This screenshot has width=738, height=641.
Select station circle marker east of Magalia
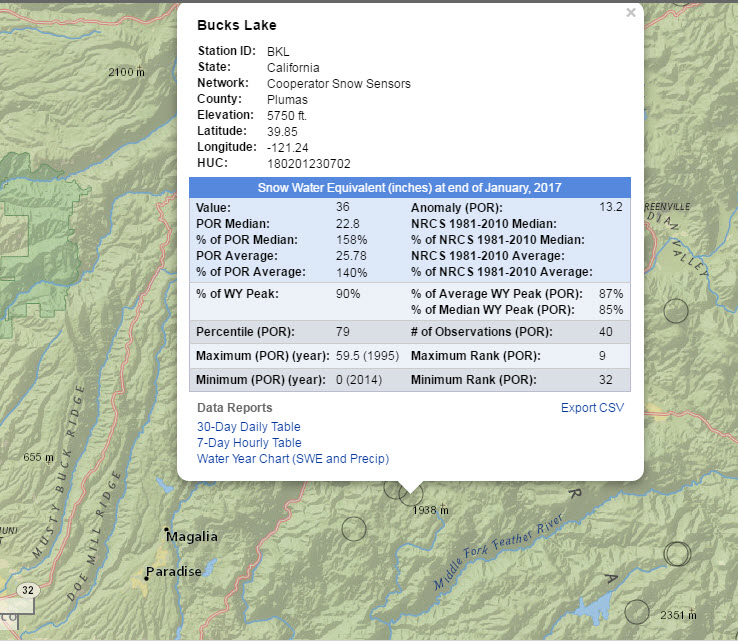(353, 528)
